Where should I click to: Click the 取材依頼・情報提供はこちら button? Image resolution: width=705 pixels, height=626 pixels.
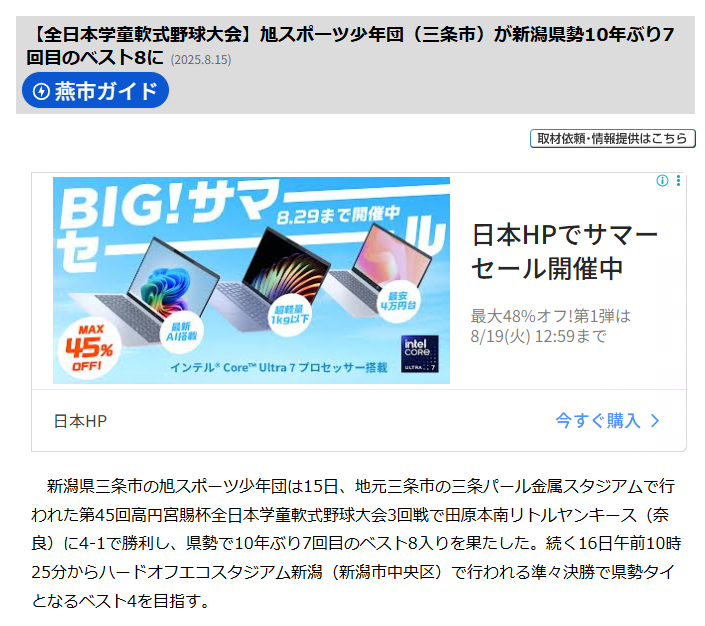coord(612,139)
